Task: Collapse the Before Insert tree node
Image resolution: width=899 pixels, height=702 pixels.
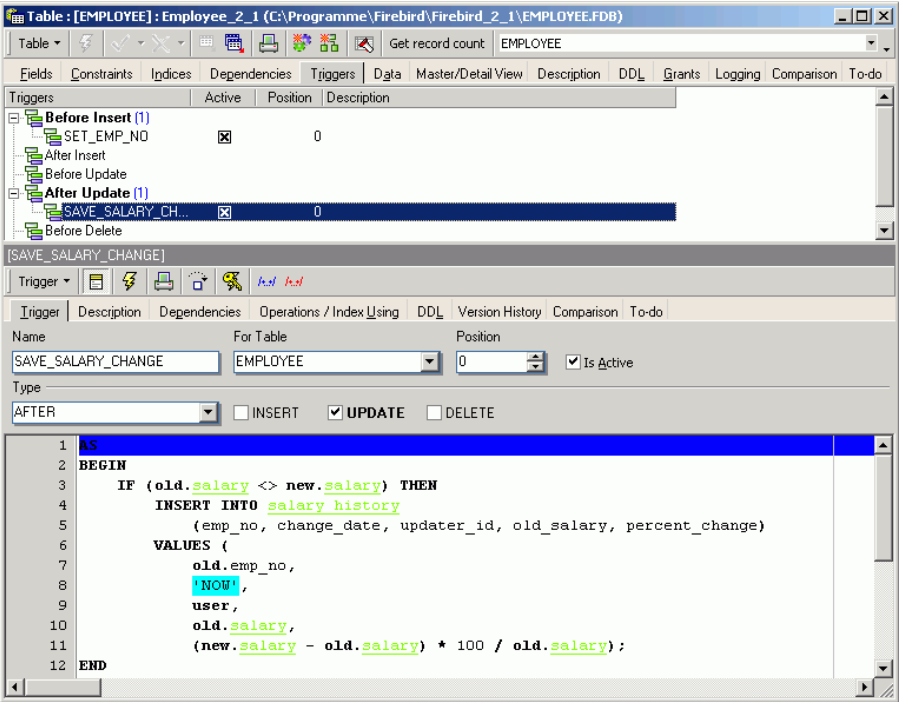Action: (x=14, y=118)
